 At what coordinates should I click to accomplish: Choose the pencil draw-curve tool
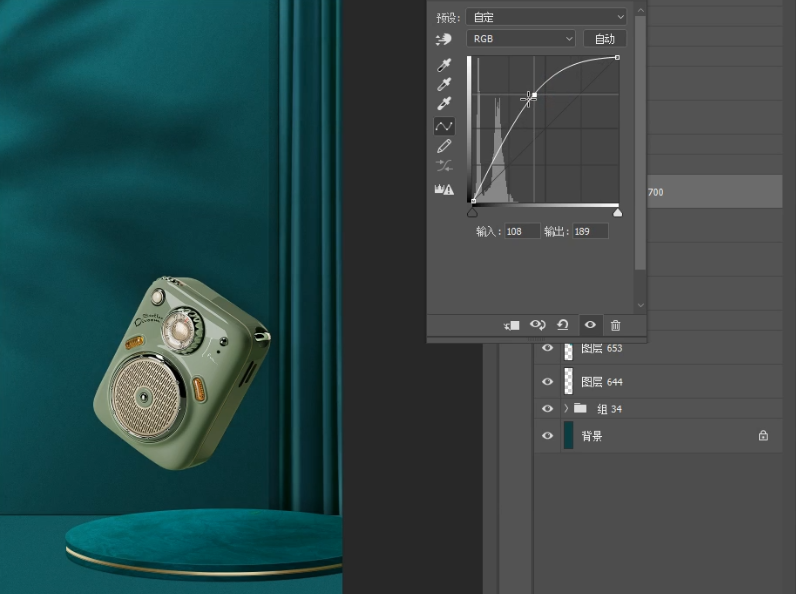[444, 146]
